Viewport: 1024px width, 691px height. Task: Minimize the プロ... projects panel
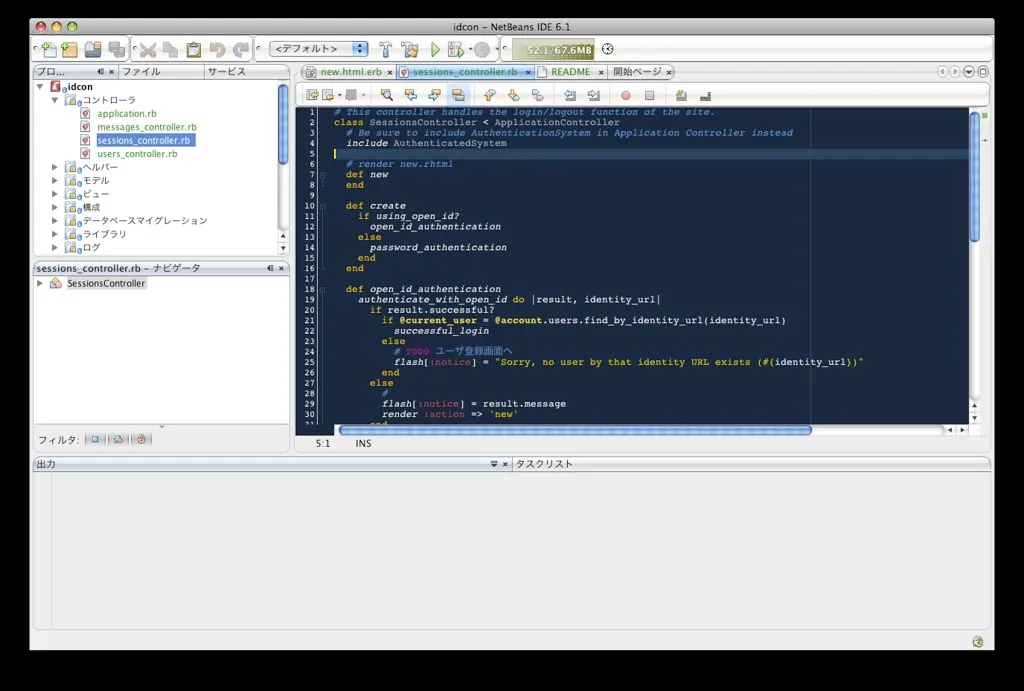100,72
